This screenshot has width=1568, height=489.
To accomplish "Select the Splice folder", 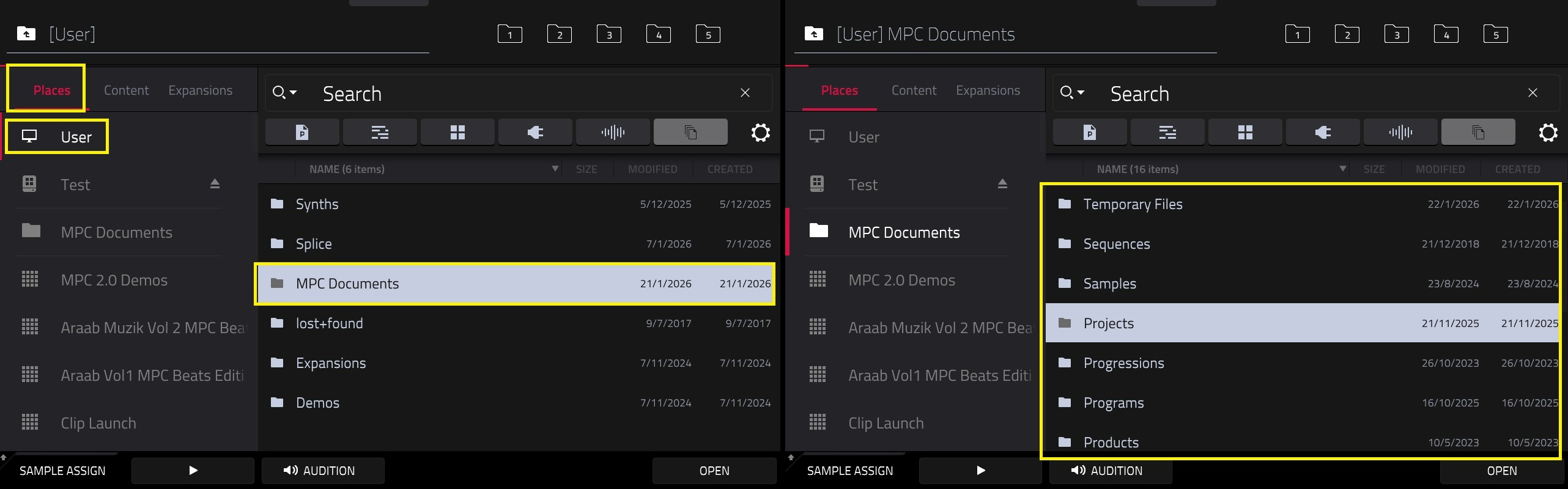I will [x=519, y=244].
